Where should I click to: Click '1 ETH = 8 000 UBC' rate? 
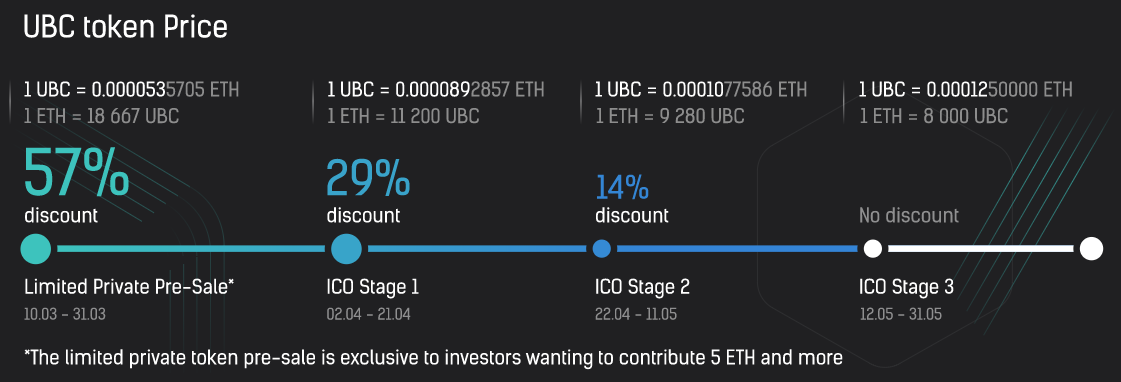pos(934,116)
